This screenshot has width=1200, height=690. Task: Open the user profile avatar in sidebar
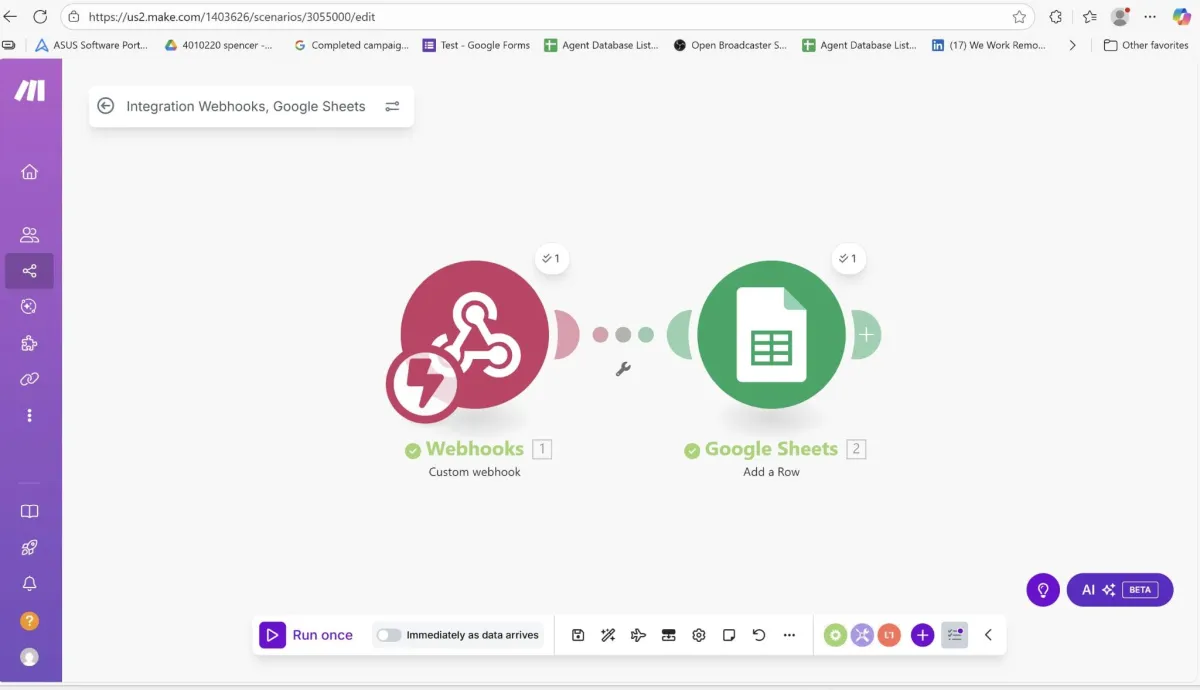pyautogui.click(x=30, y=657)
